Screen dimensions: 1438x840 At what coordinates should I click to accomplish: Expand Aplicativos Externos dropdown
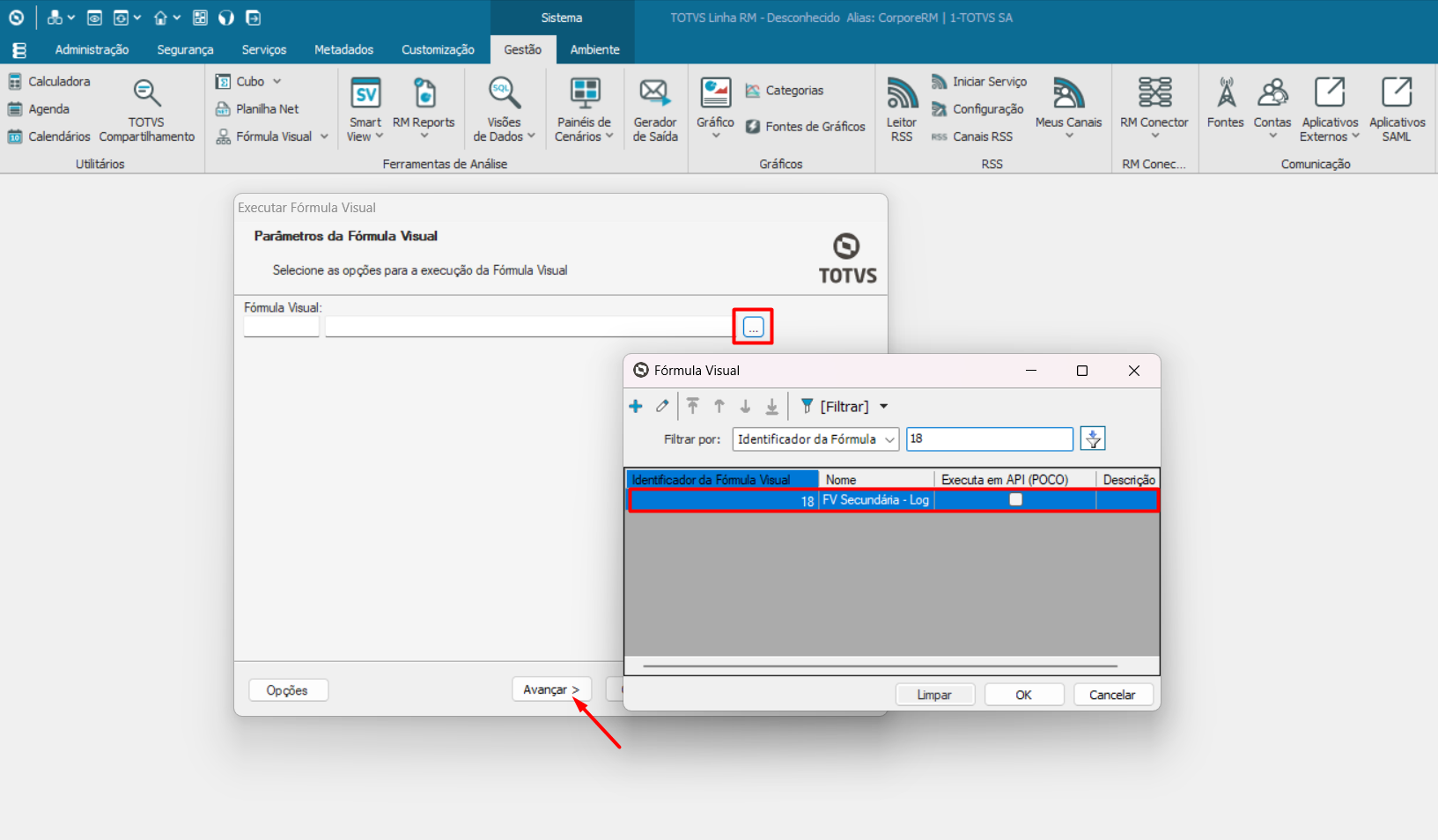pyautogui.click(x=1356, y=136)
